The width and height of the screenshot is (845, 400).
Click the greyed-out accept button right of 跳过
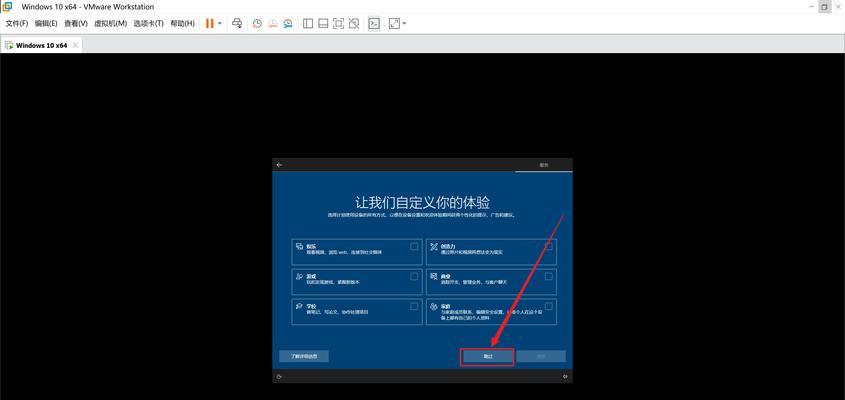pos(541,356)
